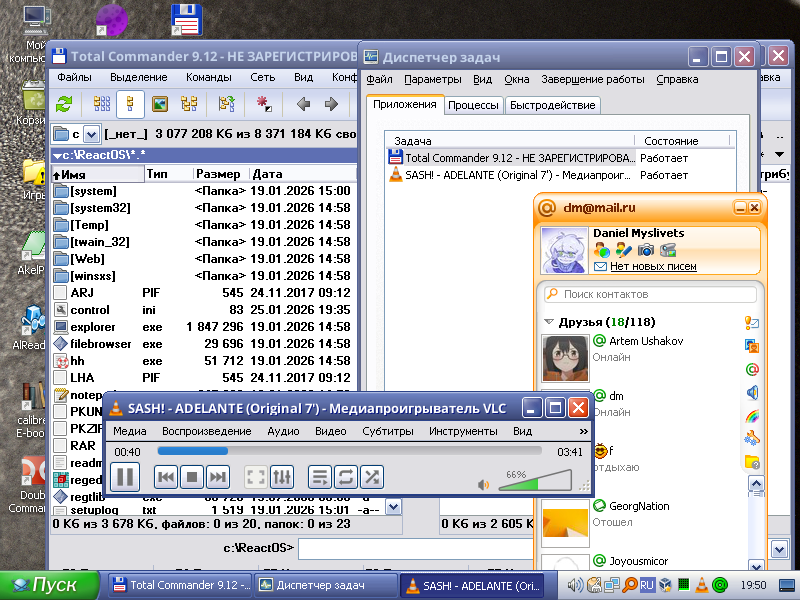Image resolution: width=800 pixels, height=600 pixels.
Task: Open Мой компьютер desktop icon
Action: pyautogui.click(x=36, y=33)
